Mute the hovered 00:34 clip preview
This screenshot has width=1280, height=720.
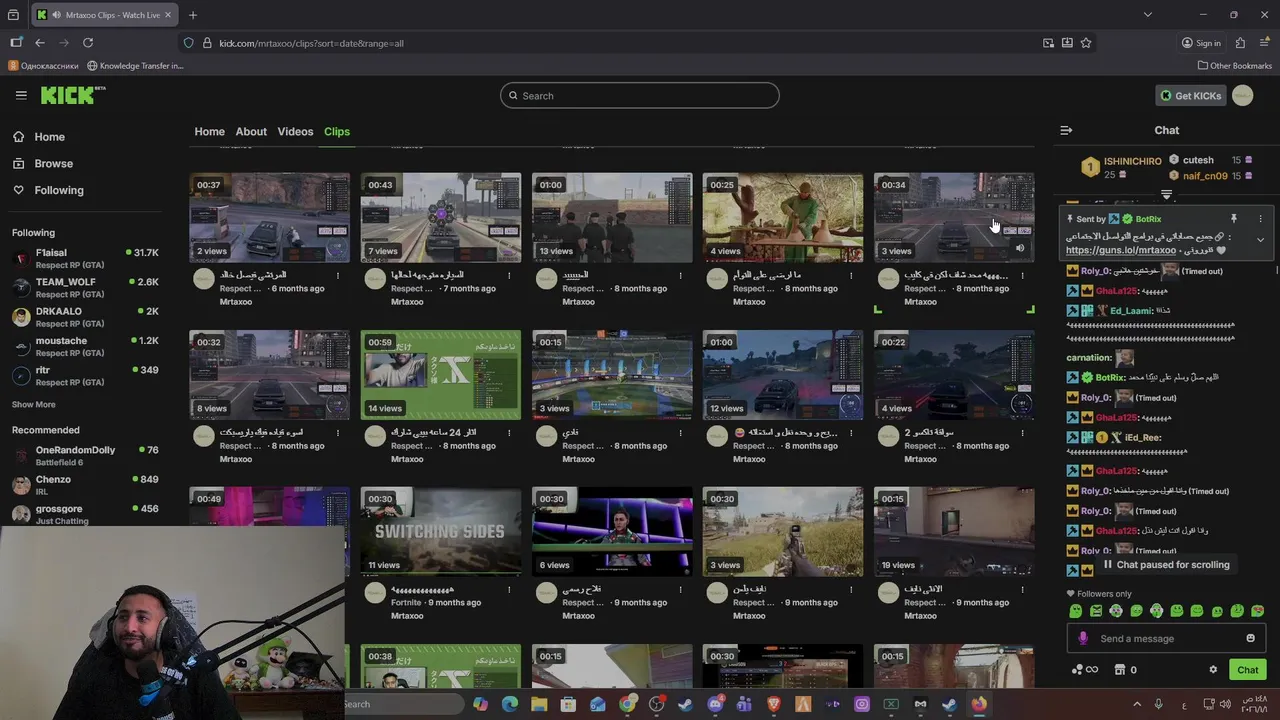[1020, 248]
